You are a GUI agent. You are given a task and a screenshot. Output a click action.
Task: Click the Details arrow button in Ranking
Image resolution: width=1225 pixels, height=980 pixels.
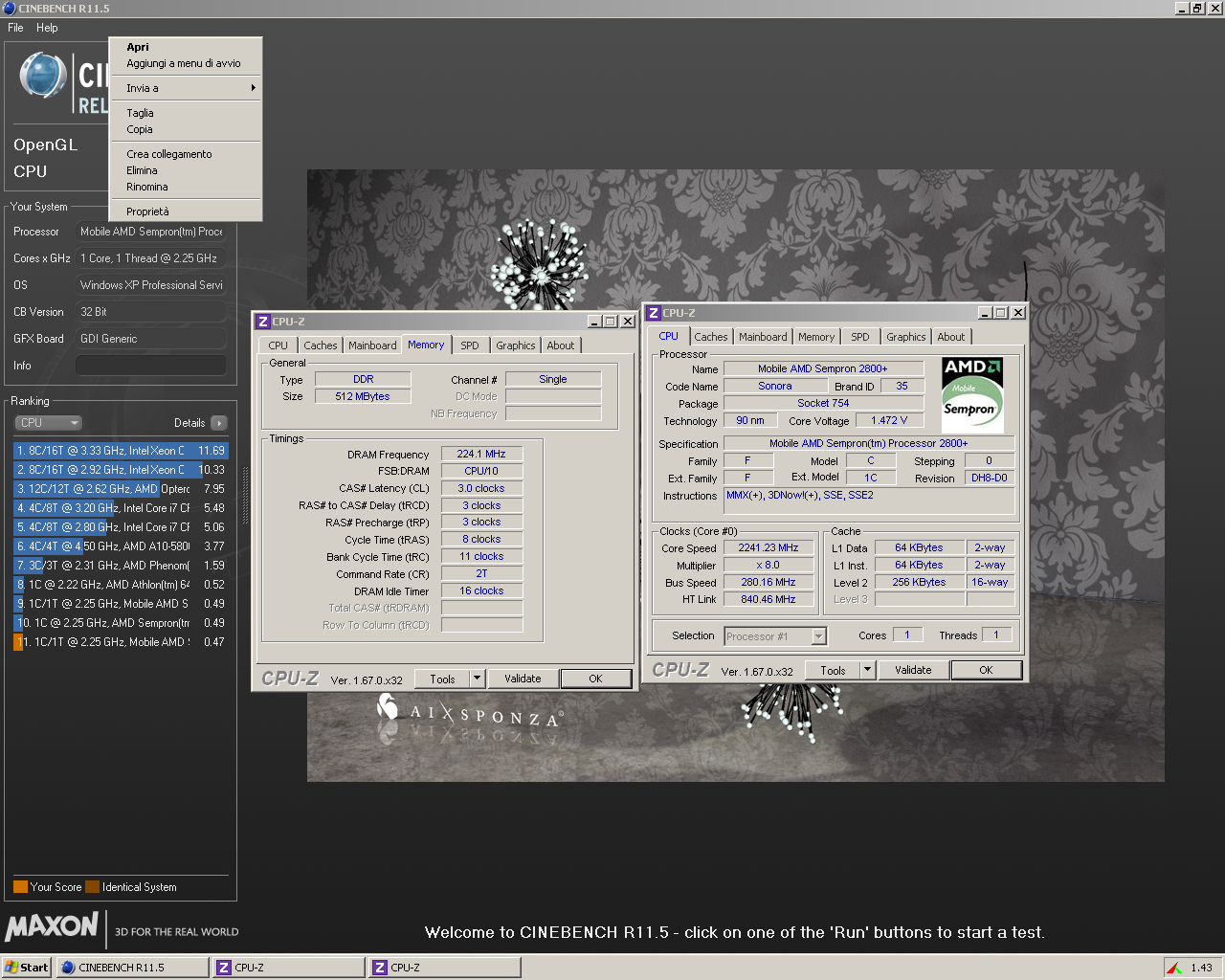click(218, 423)
